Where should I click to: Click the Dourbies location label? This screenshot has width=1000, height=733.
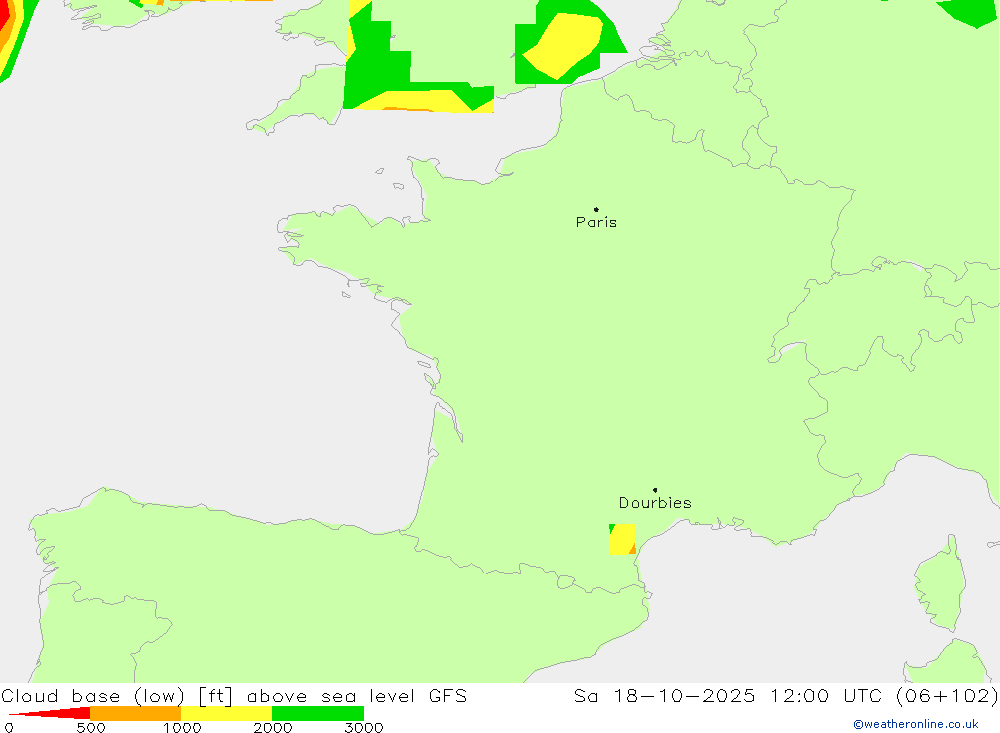[x=655, y=503]
